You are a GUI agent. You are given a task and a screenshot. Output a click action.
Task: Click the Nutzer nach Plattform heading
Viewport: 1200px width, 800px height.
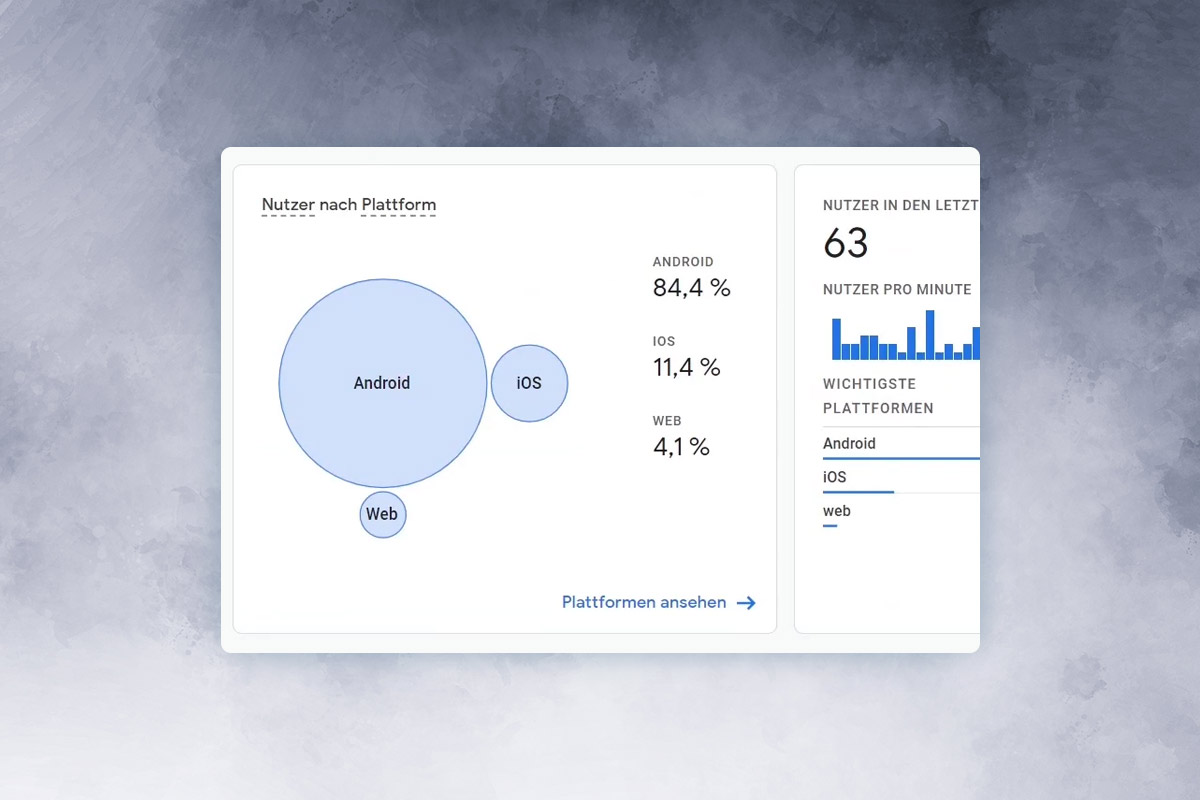click(x=349, y=205)
